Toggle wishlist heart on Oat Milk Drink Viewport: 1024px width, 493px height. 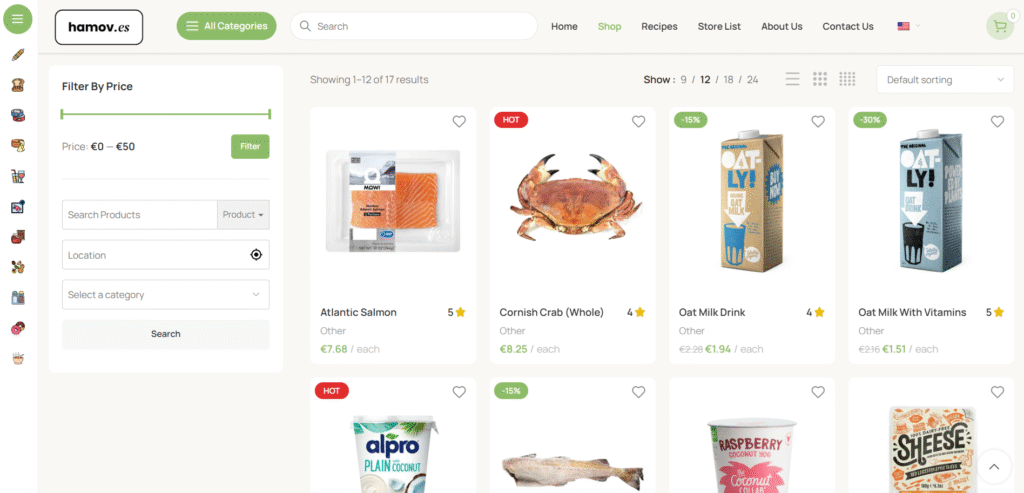[818, 121]
